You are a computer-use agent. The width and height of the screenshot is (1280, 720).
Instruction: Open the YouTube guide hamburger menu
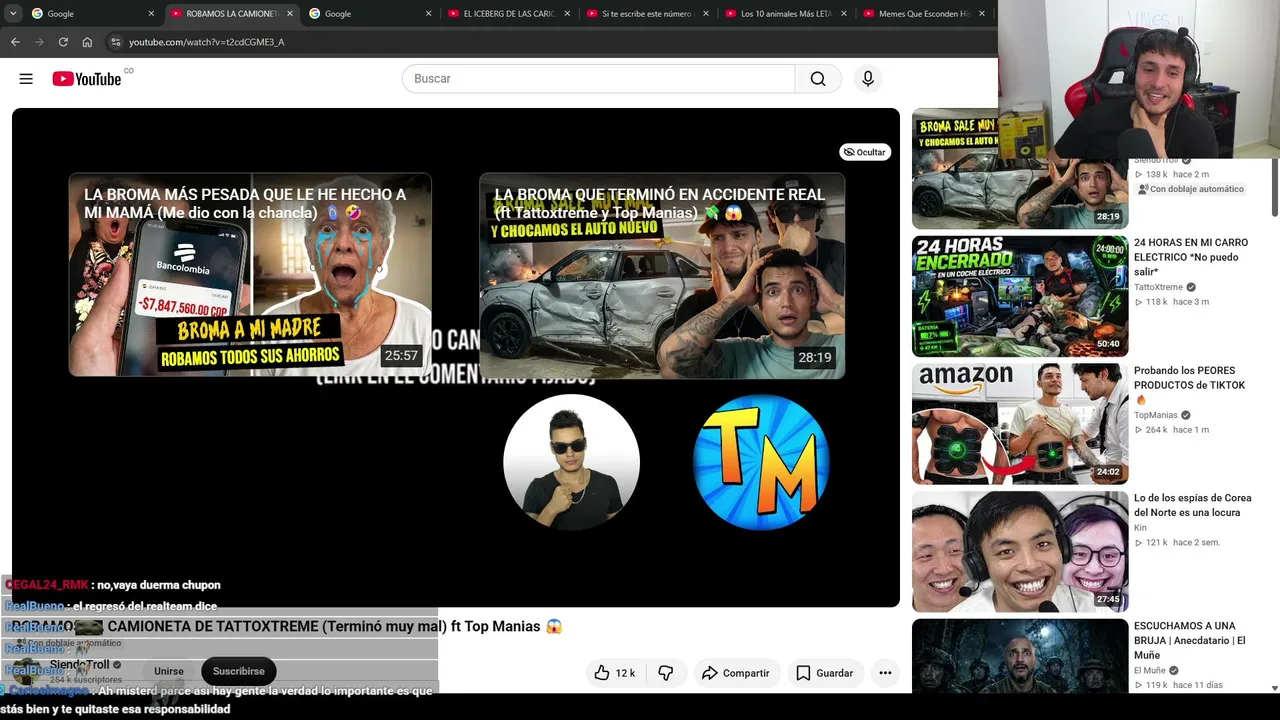pos(26,79)
